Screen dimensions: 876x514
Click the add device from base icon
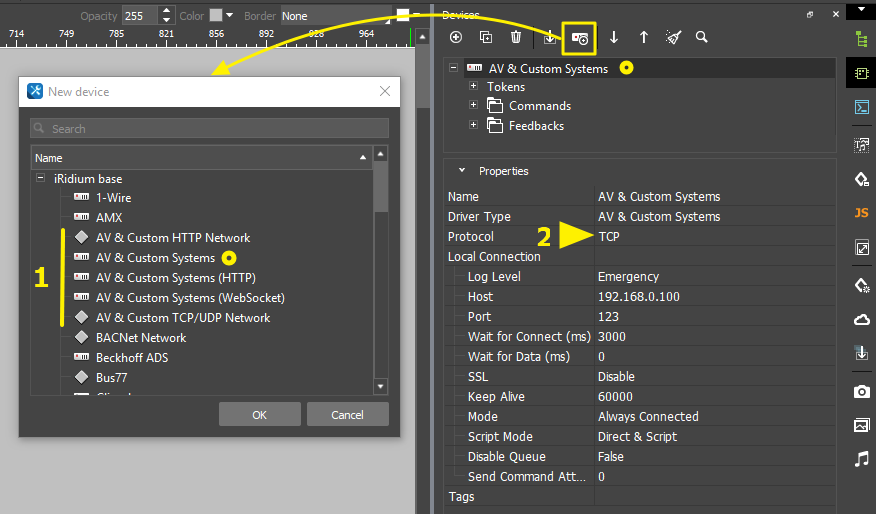(x=580, y=37)
